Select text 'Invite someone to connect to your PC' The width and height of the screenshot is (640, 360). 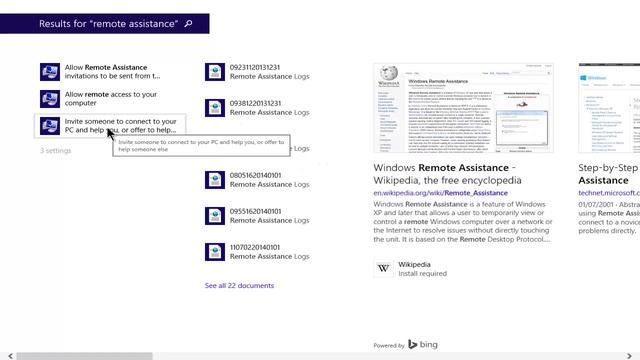tap(120, 126)
